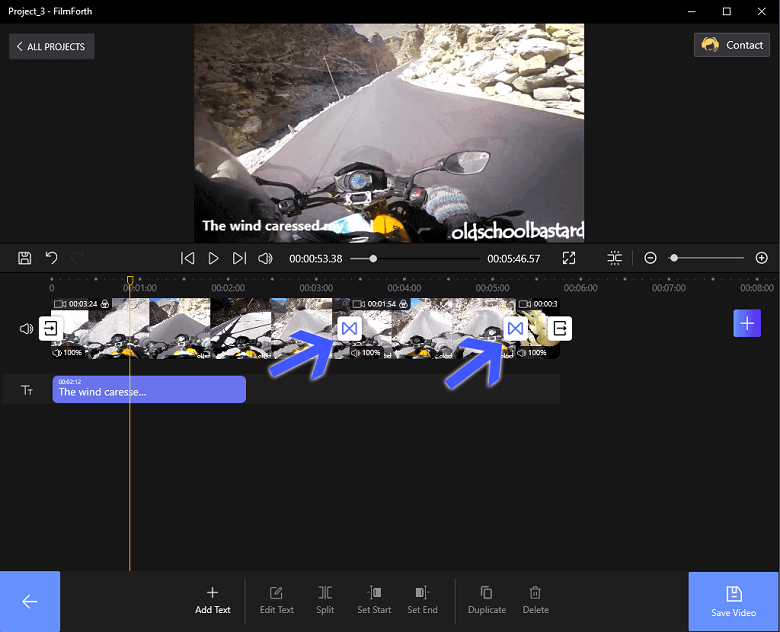This screenshot has height=632, width=780.
Task: Click the 00:07:00 ruler label
Action: click(669, 288)
